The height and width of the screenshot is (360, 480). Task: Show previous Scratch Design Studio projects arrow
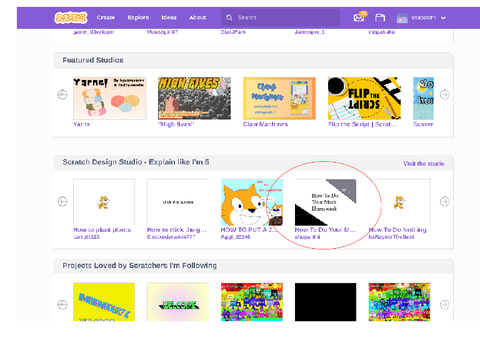(62, 201)
